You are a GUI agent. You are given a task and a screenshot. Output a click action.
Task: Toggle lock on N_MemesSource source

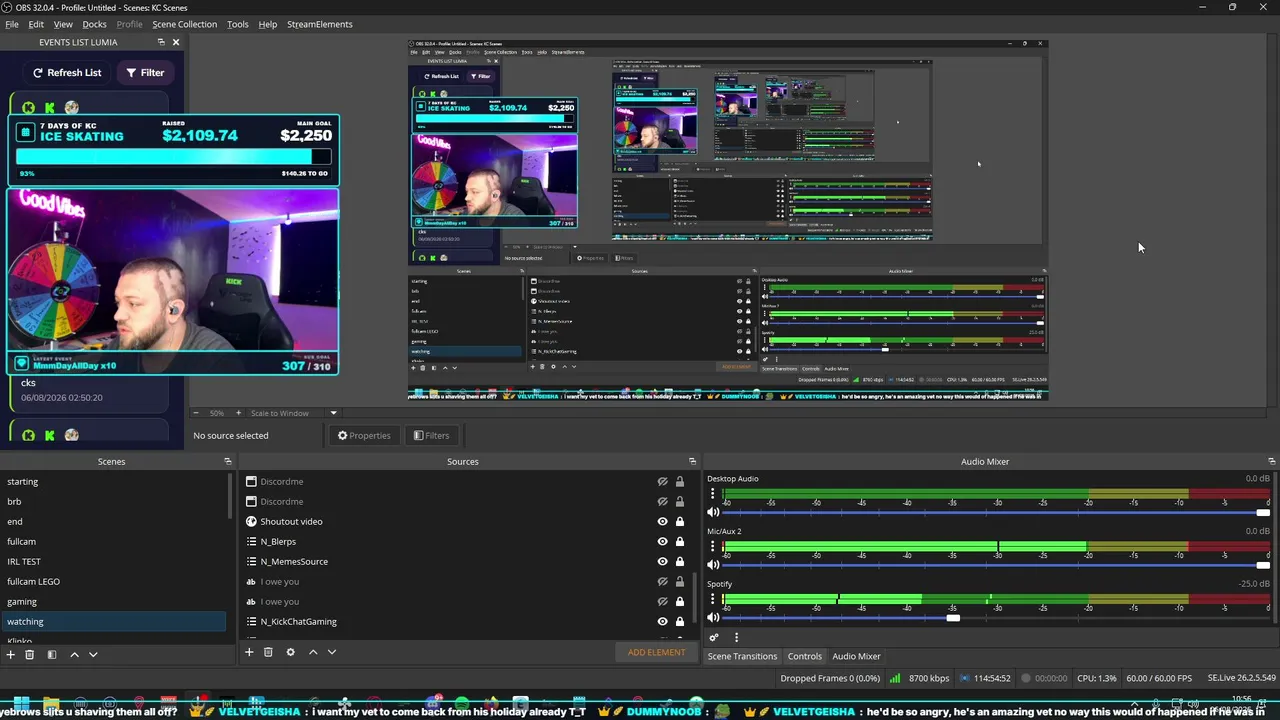[x=680, y=562]
